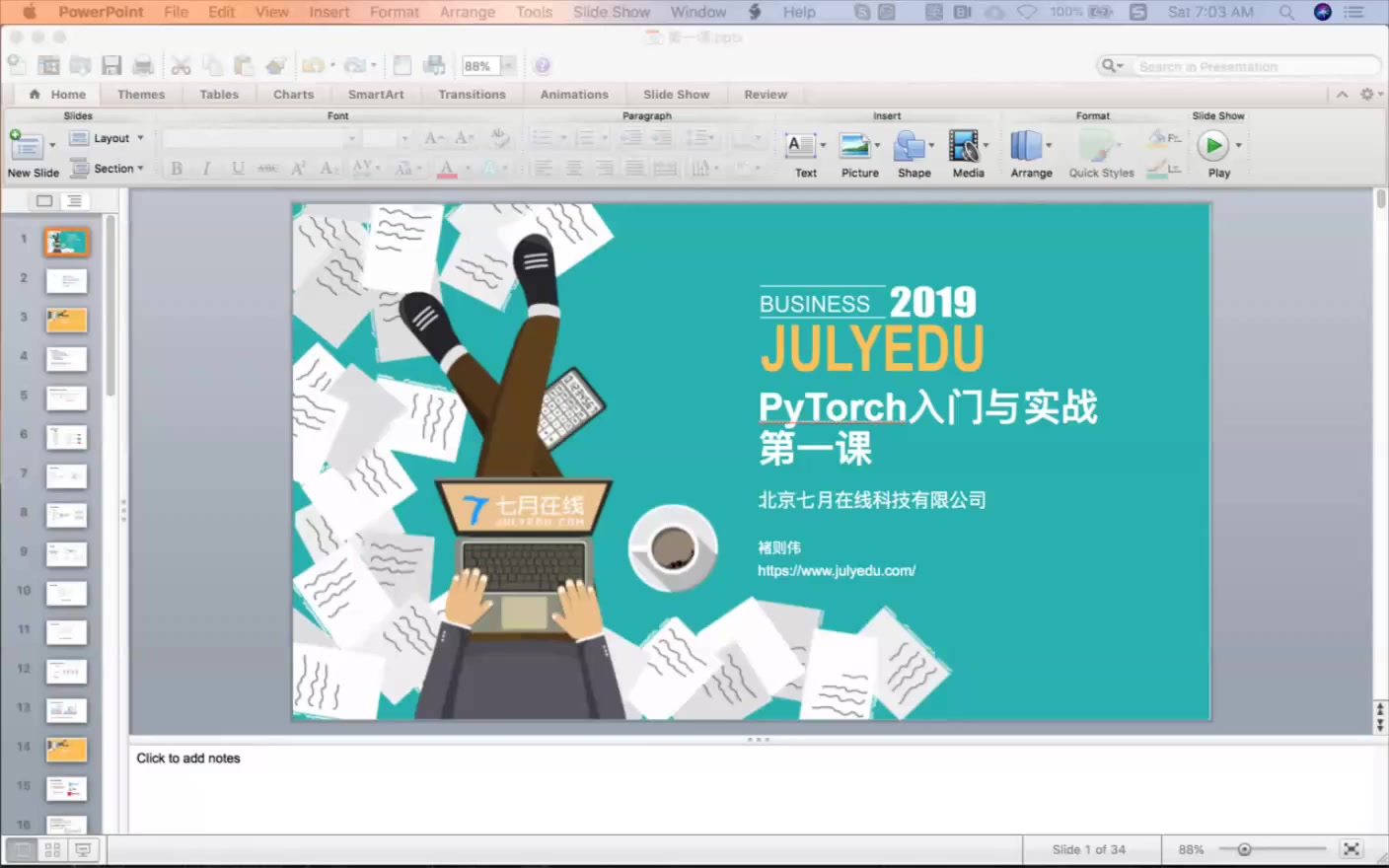The width and height of the screenshot is (1389, 868).
Task: Click the Copy icon in toolbar
Action: (212, 66)
